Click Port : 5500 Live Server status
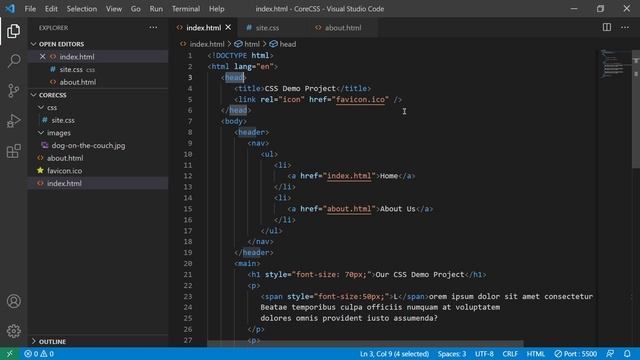640x360 pixels. 576,354
